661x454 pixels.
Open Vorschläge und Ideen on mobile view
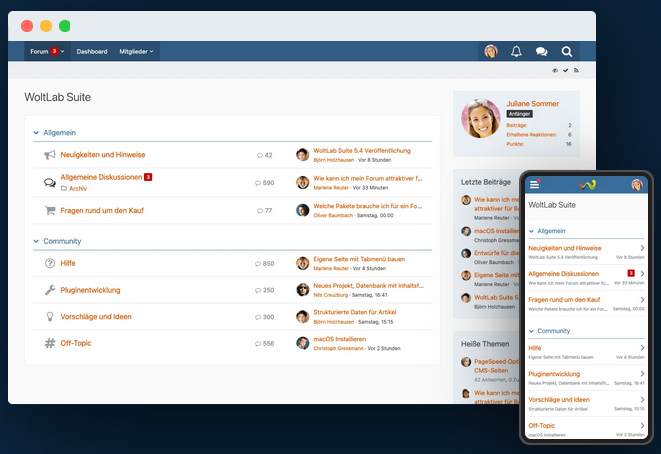click(x=559, y=400)
